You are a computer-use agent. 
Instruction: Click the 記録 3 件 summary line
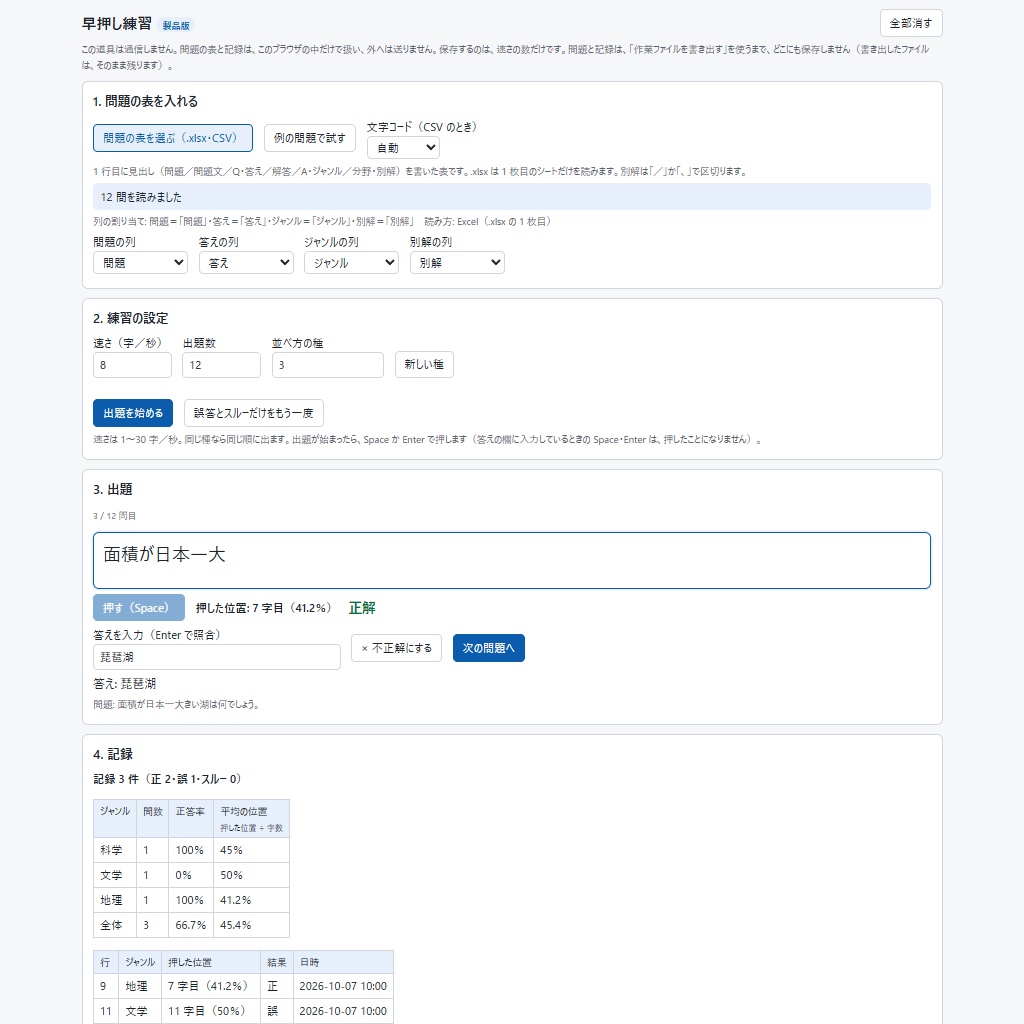point(167,779)
